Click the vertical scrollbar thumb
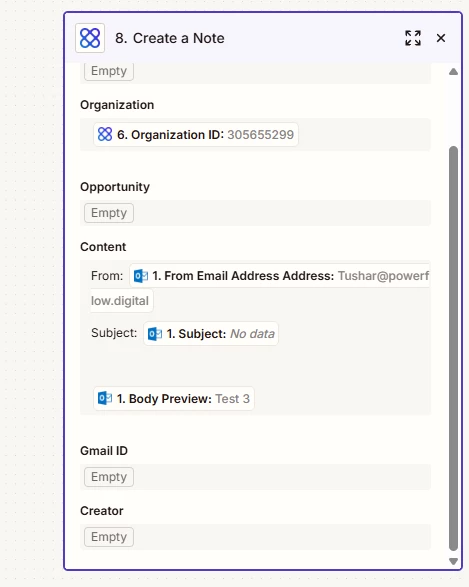This screenshot has width=469, height=587. (453, 349)
